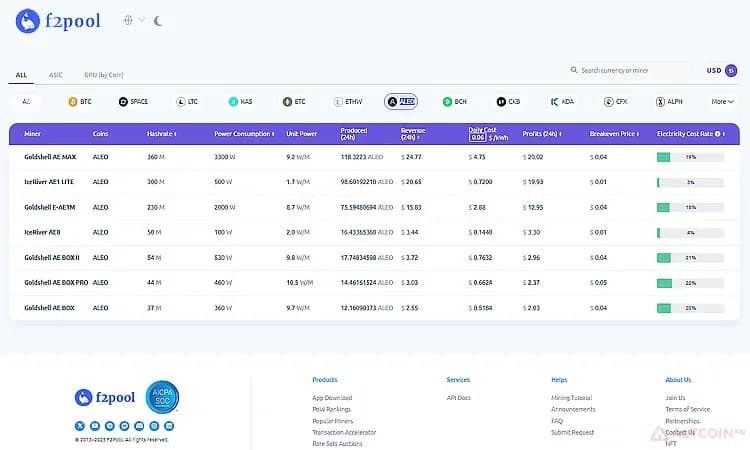Sort table by Profits (24h) column

pyautogui.click(x=542, y=134)
